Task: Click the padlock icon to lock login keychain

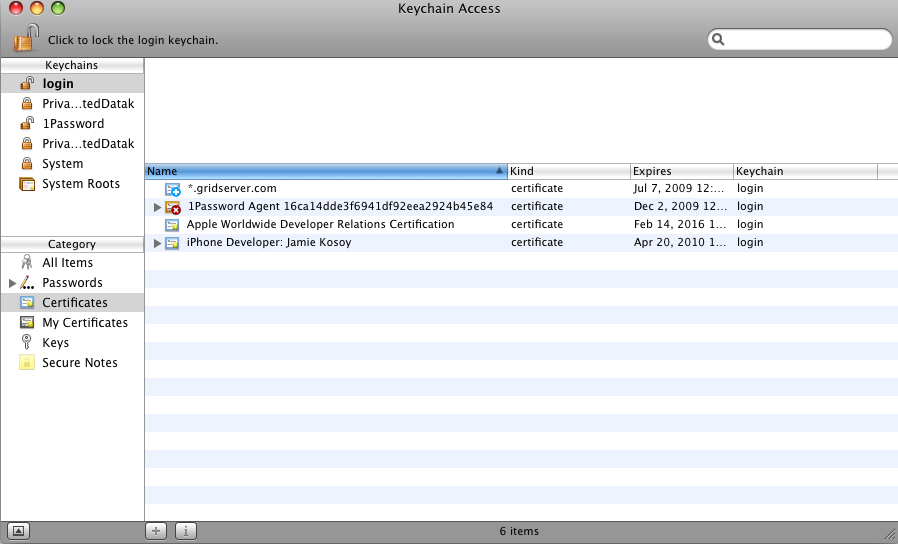Action: pos(26,39)
